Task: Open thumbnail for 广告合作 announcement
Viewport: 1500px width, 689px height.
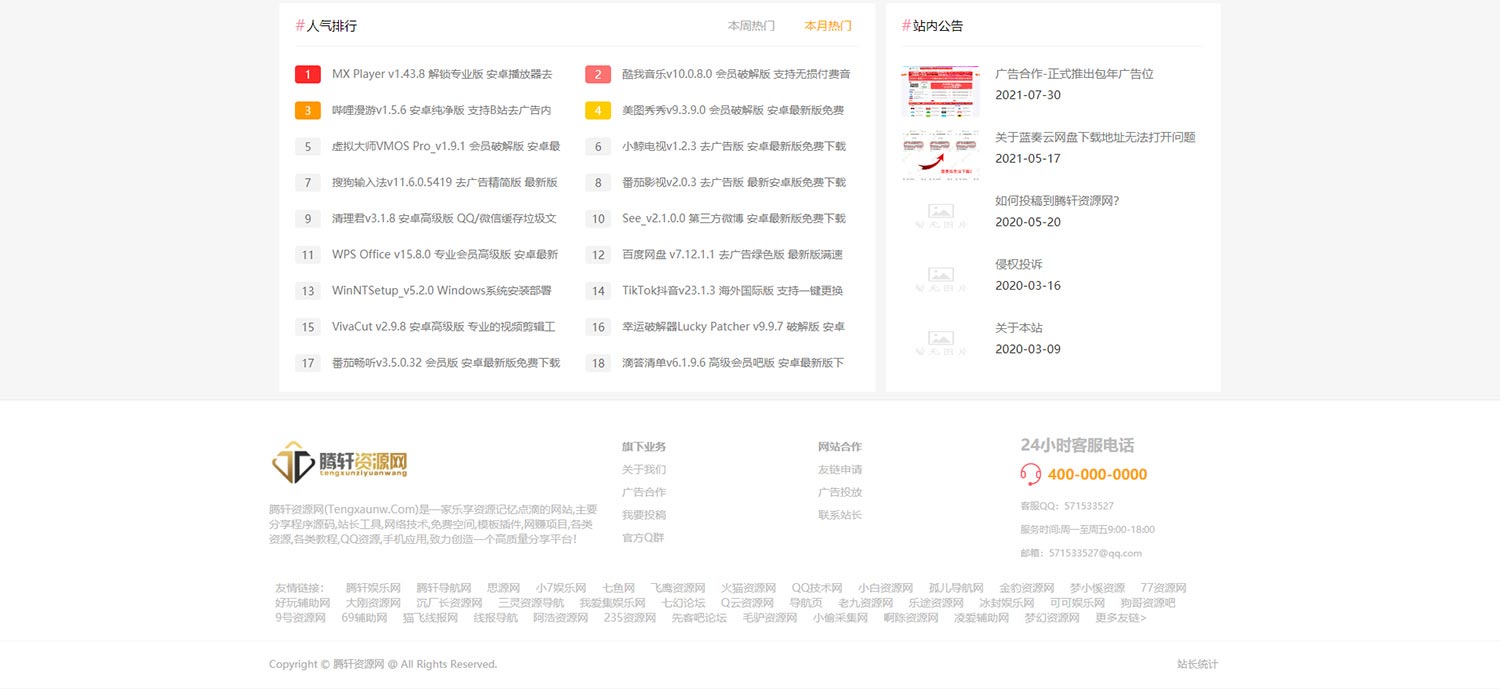Action: tap(940, 91)
